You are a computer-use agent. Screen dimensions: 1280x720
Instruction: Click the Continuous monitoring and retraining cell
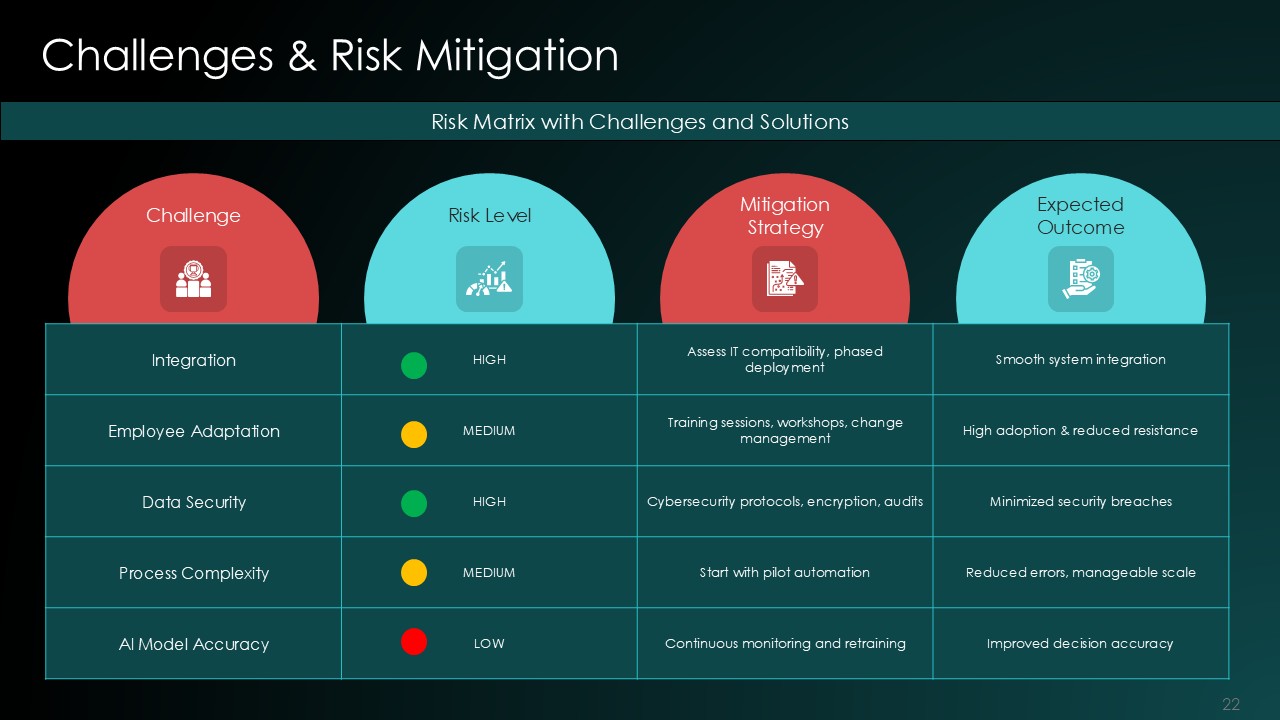click(x=785, y=643)
